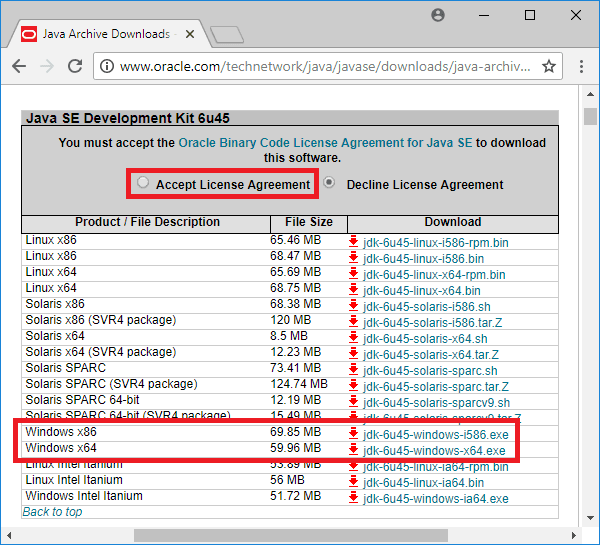Download jdk-6u45-linux-x64-rpm.bin link
Image resolution: width=600 pixels, height=545 pixels.
tap(434, 275)
